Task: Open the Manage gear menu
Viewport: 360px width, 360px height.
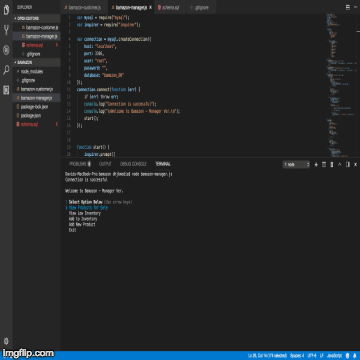Action: coord(6,341)
